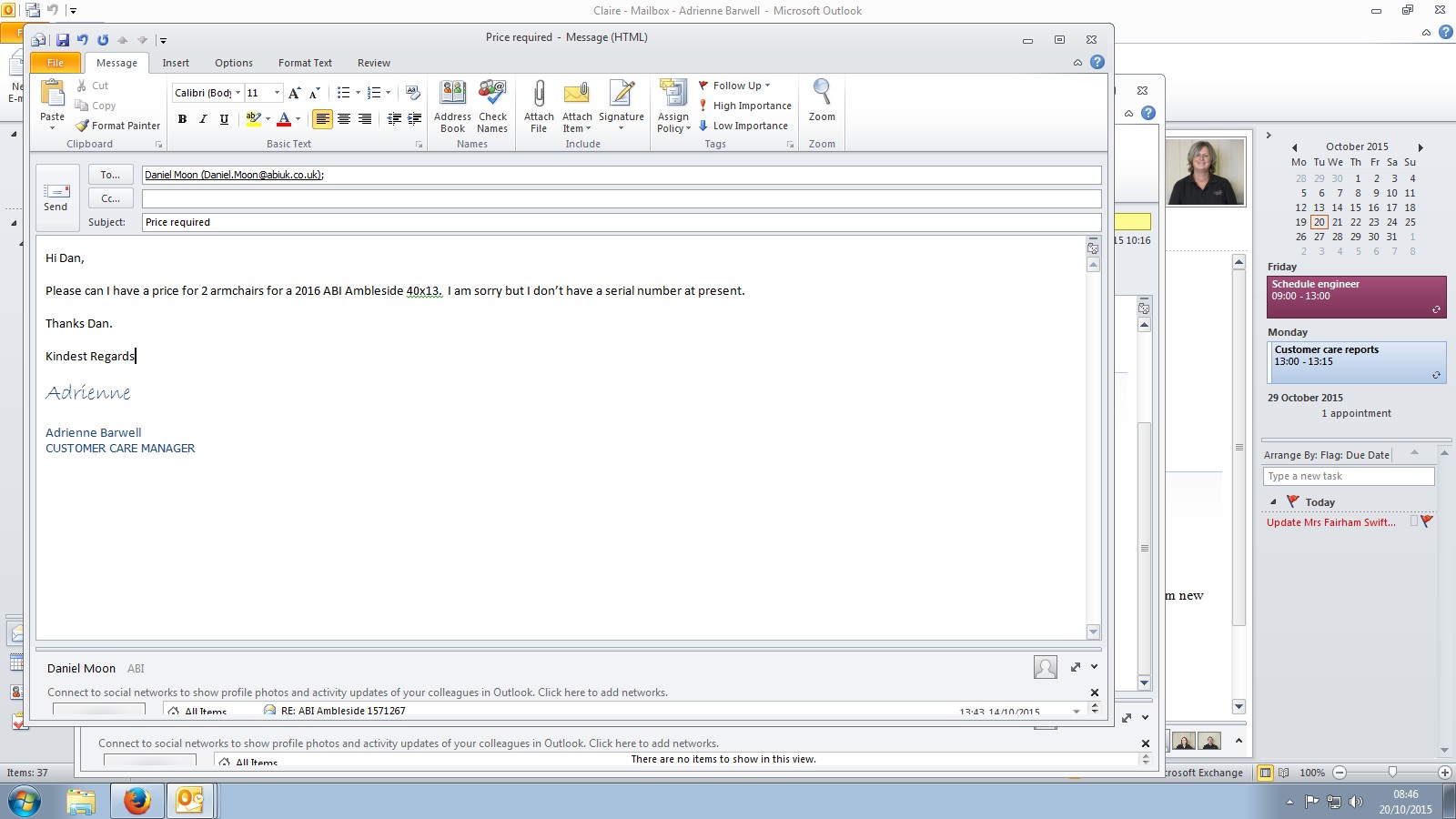1456x819 pixels.
Task: Go to previous month in calendar
Action: [1294, 147]
